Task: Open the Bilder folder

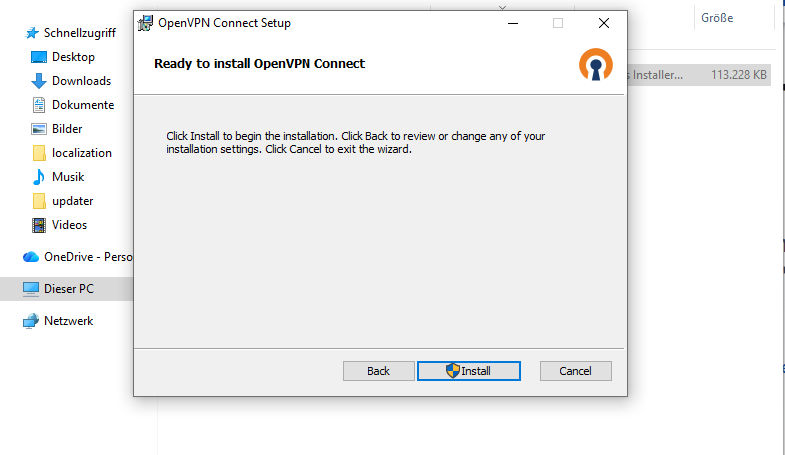Action: pos(67,129)
